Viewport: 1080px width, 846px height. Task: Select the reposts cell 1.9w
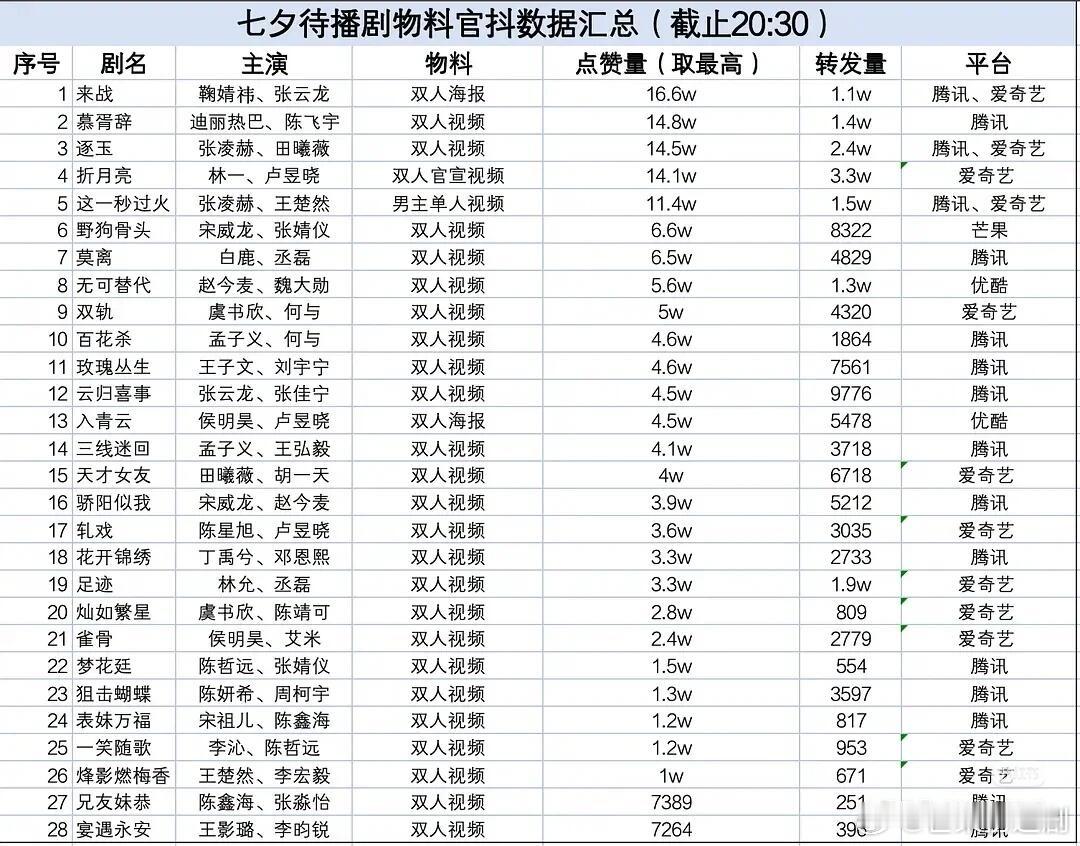[x=851, y=584]
